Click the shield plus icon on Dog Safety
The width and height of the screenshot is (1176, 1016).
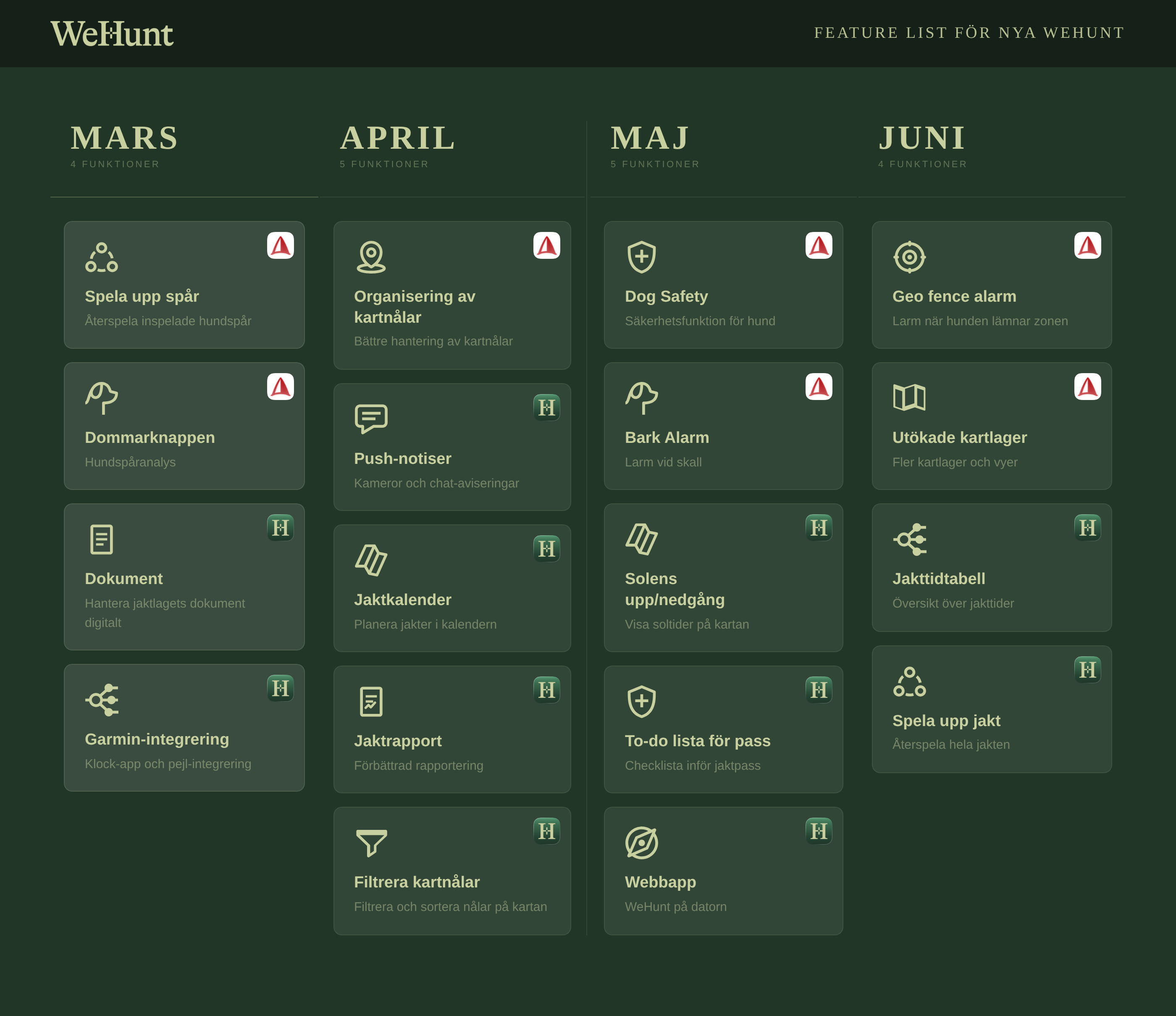[x=641, y=257]
